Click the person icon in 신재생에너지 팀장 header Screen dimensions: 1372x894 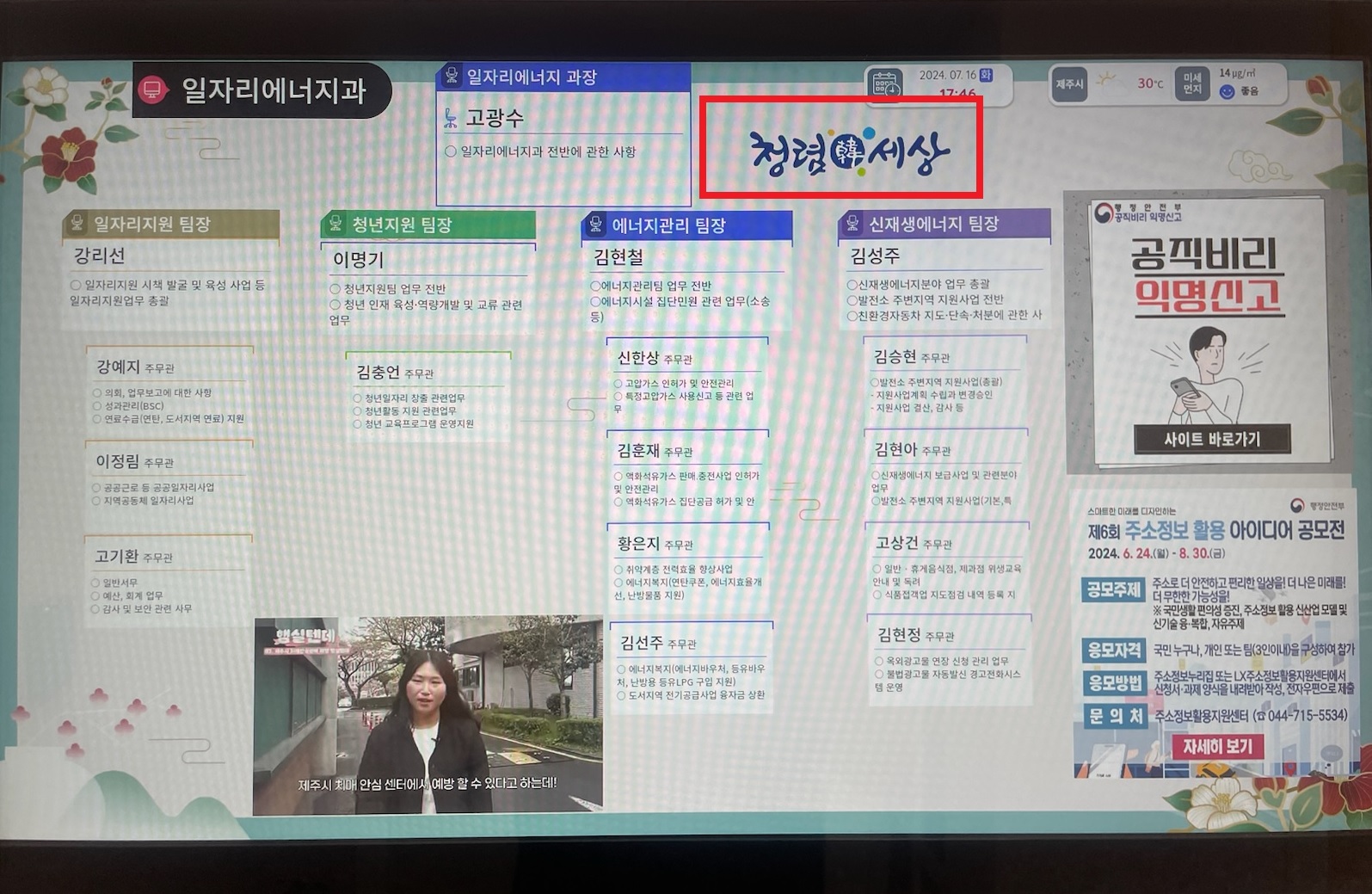tap(852, 224)
